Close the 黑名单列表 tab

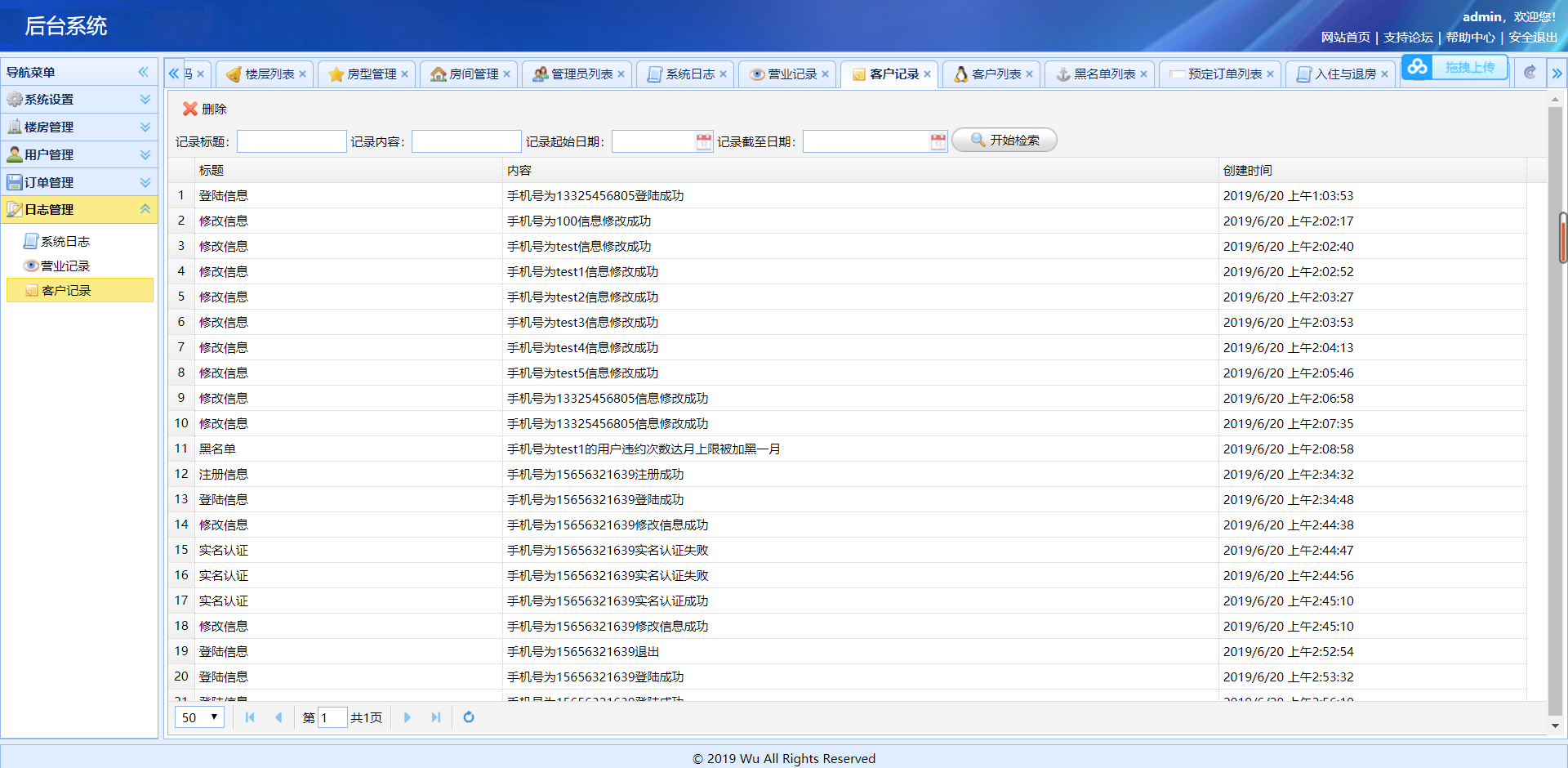pos(1143,74)
